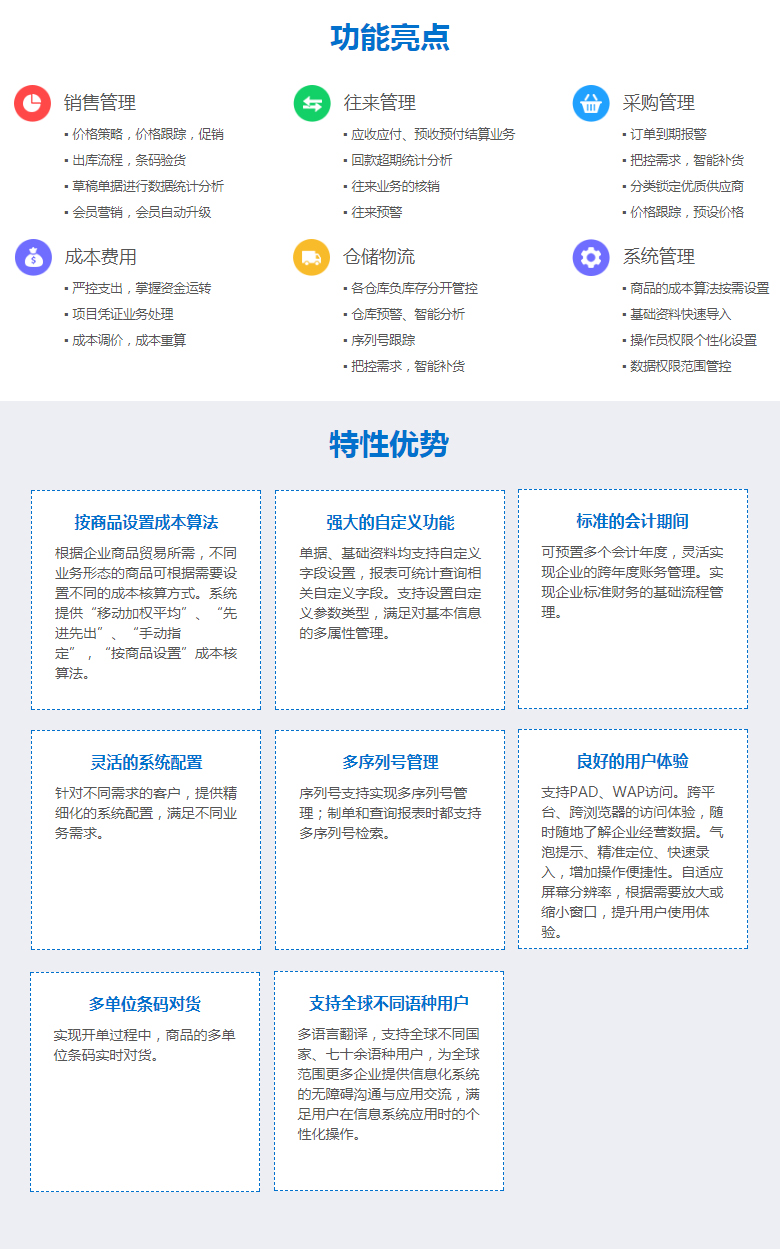
Task: Select the 仓储物流 heading
Action: 380,257
